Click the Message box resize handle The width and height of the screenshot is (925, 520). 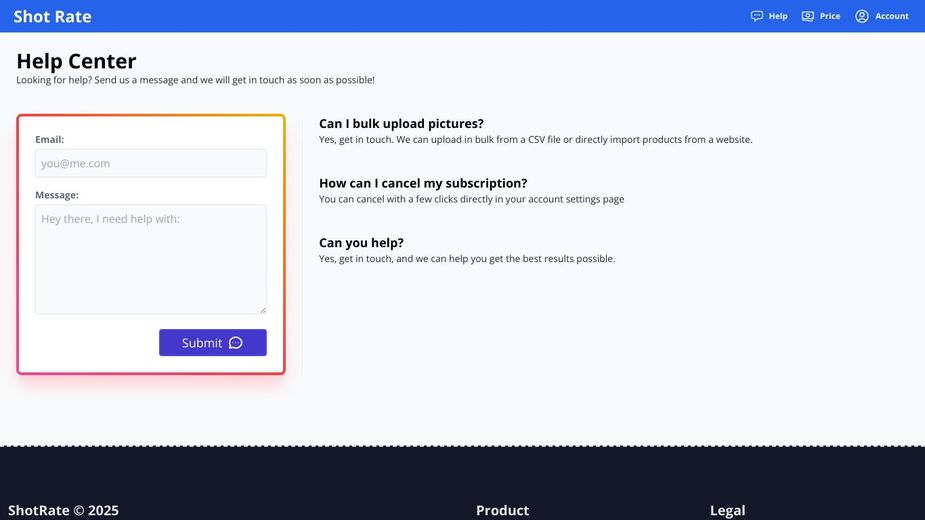click(x=262, y=310)
